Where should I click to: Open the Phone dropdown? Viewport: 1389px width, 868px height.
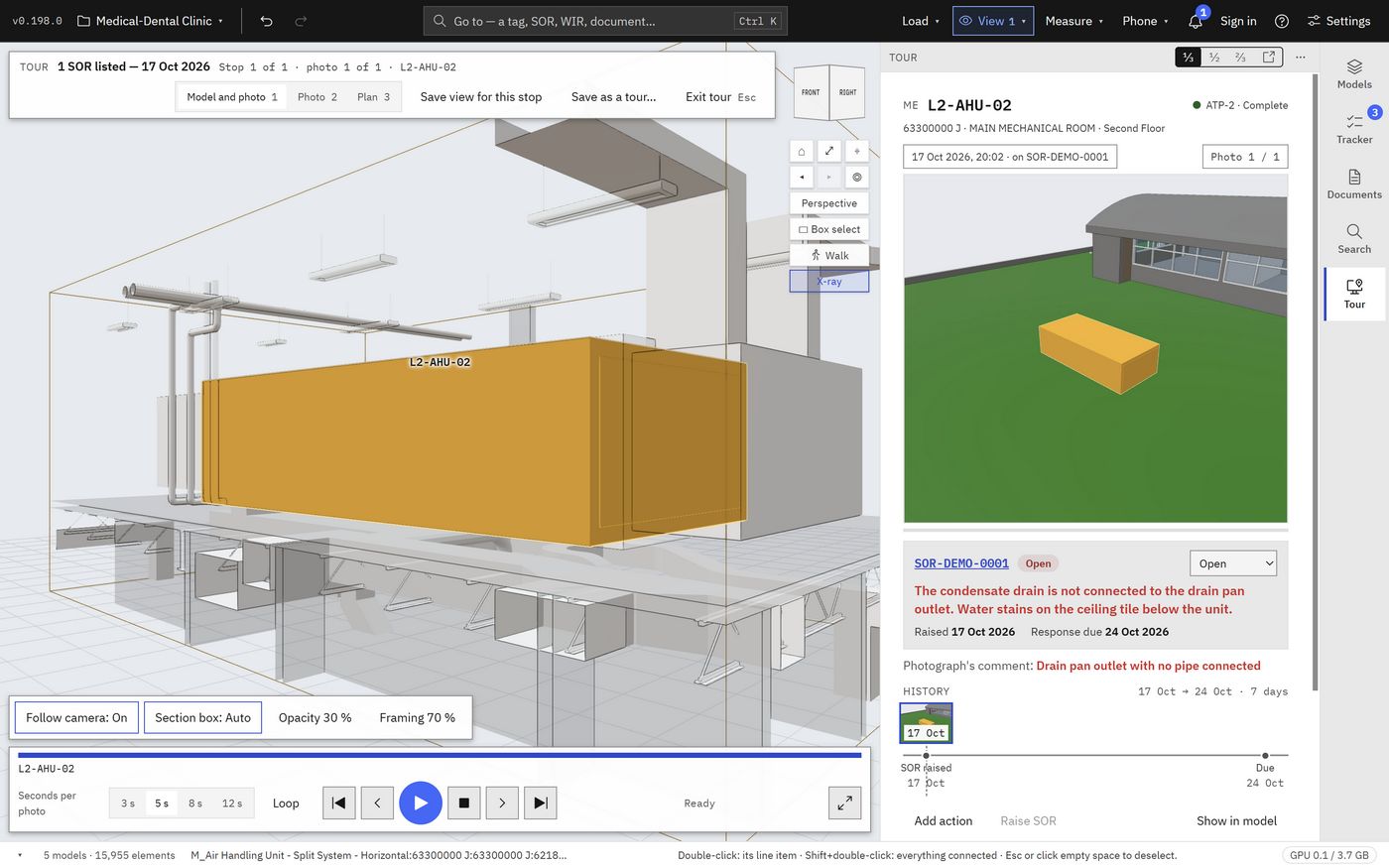[1145, 21]
